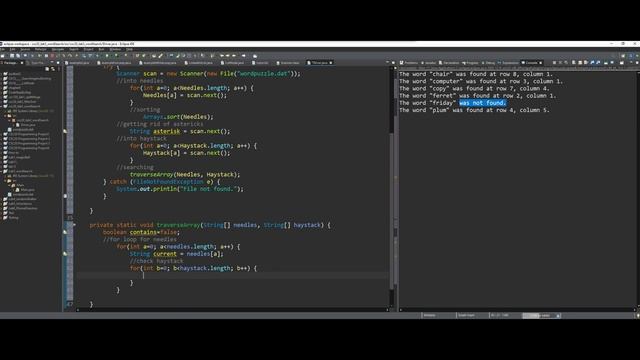
Task: Close the Driver.java editor tab
Action: (331, 63)
